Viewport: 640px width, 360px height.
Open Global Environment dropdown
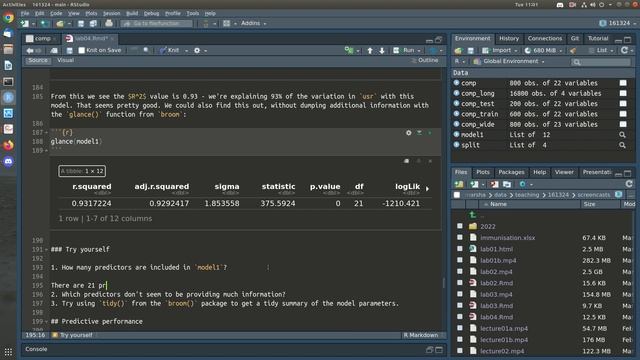pos(509,61)
